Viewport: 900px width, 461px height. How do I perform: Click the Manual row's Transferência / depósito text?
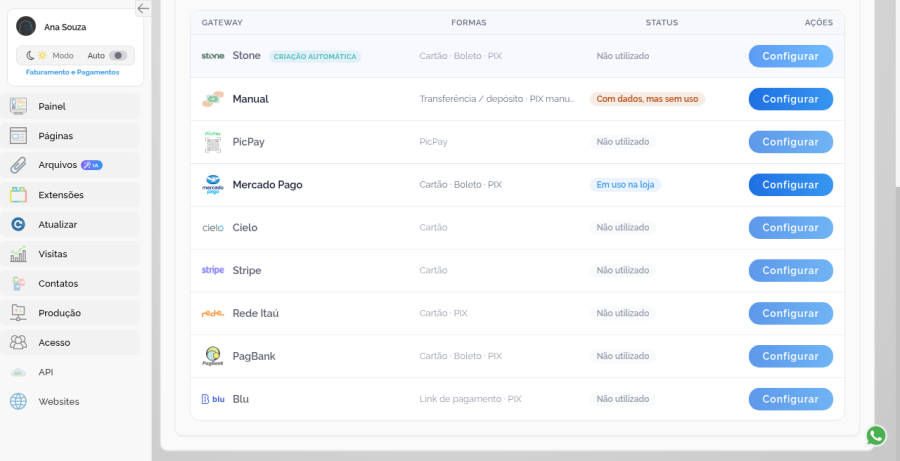(496, 99)
